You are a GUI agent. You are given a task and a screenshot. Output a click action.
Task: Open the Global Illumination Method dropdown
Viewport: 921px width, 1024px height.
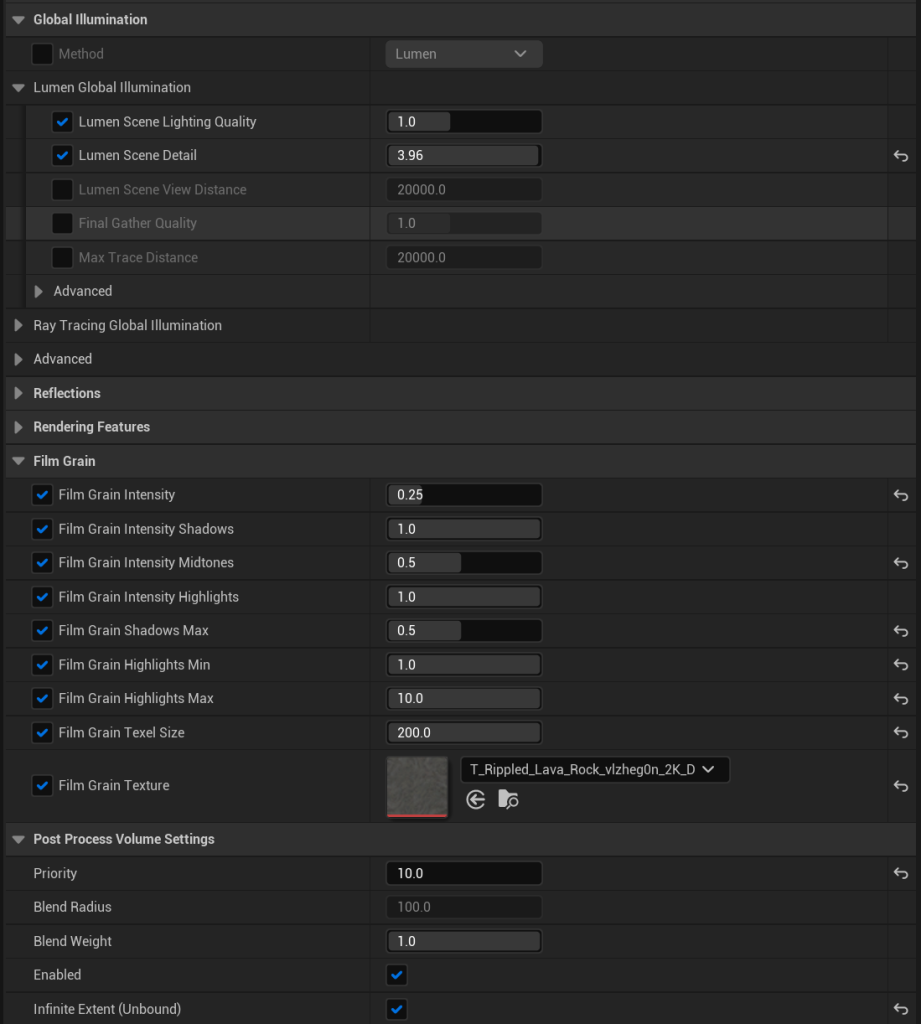pyautogui.click(x=464, y=54)
